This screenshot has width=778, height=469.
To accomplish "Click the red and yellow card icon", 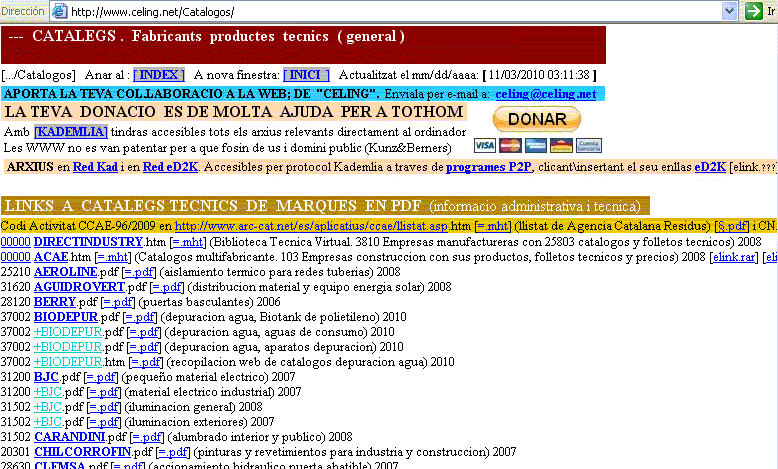I will [561, 145].
